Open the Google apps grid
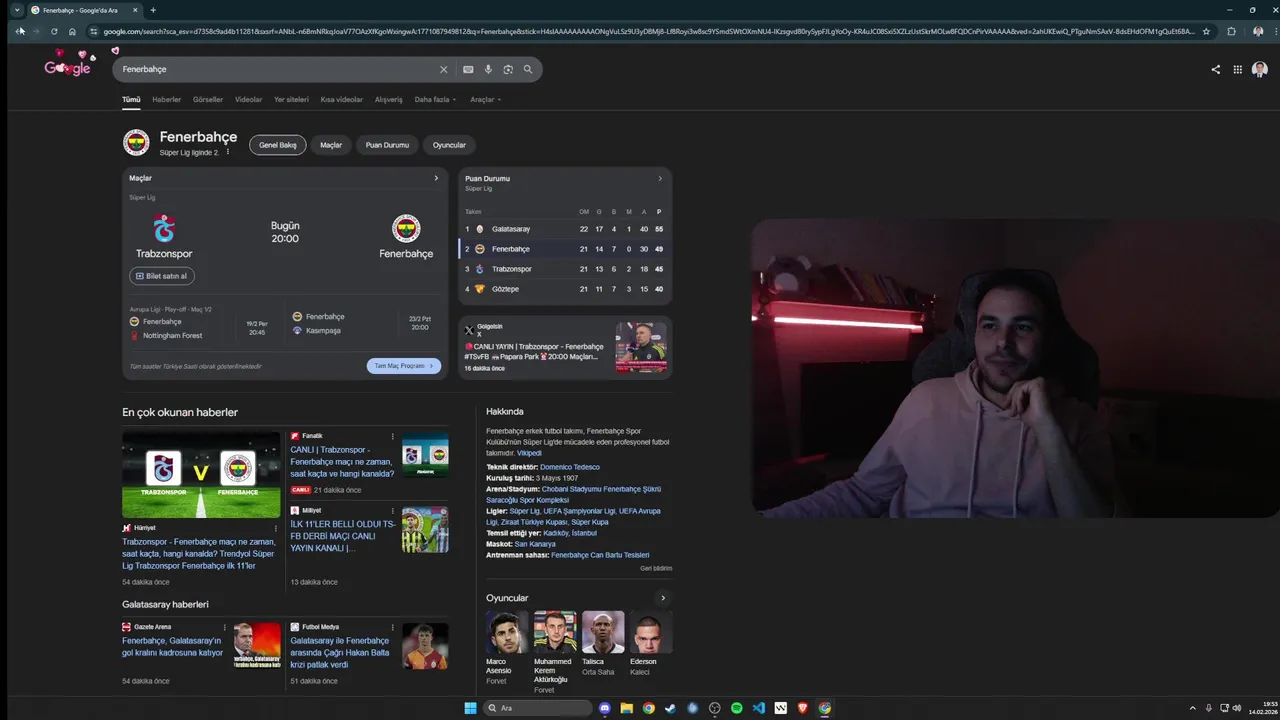Image resolution: width=1280 pixels, height=720 pixels. 1238,69
